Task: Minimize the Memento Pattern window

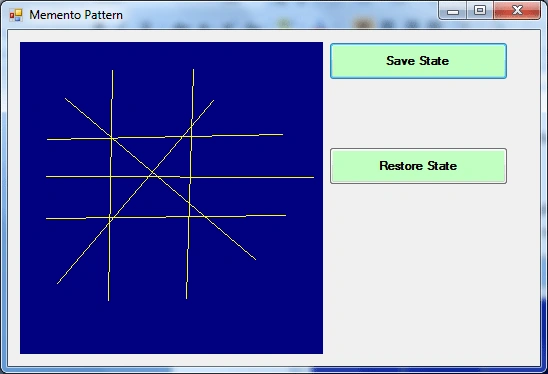Action: coord(453,11)
